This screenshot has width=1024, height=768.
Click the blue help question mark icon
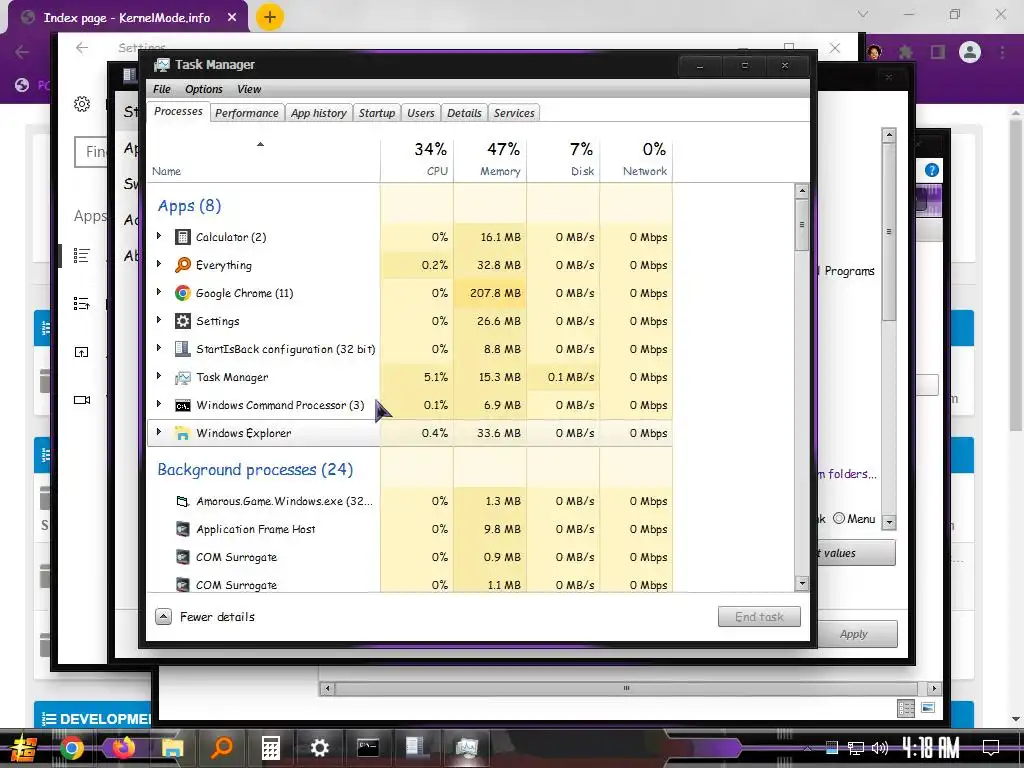pyautogui.click(x=932, y=170)
